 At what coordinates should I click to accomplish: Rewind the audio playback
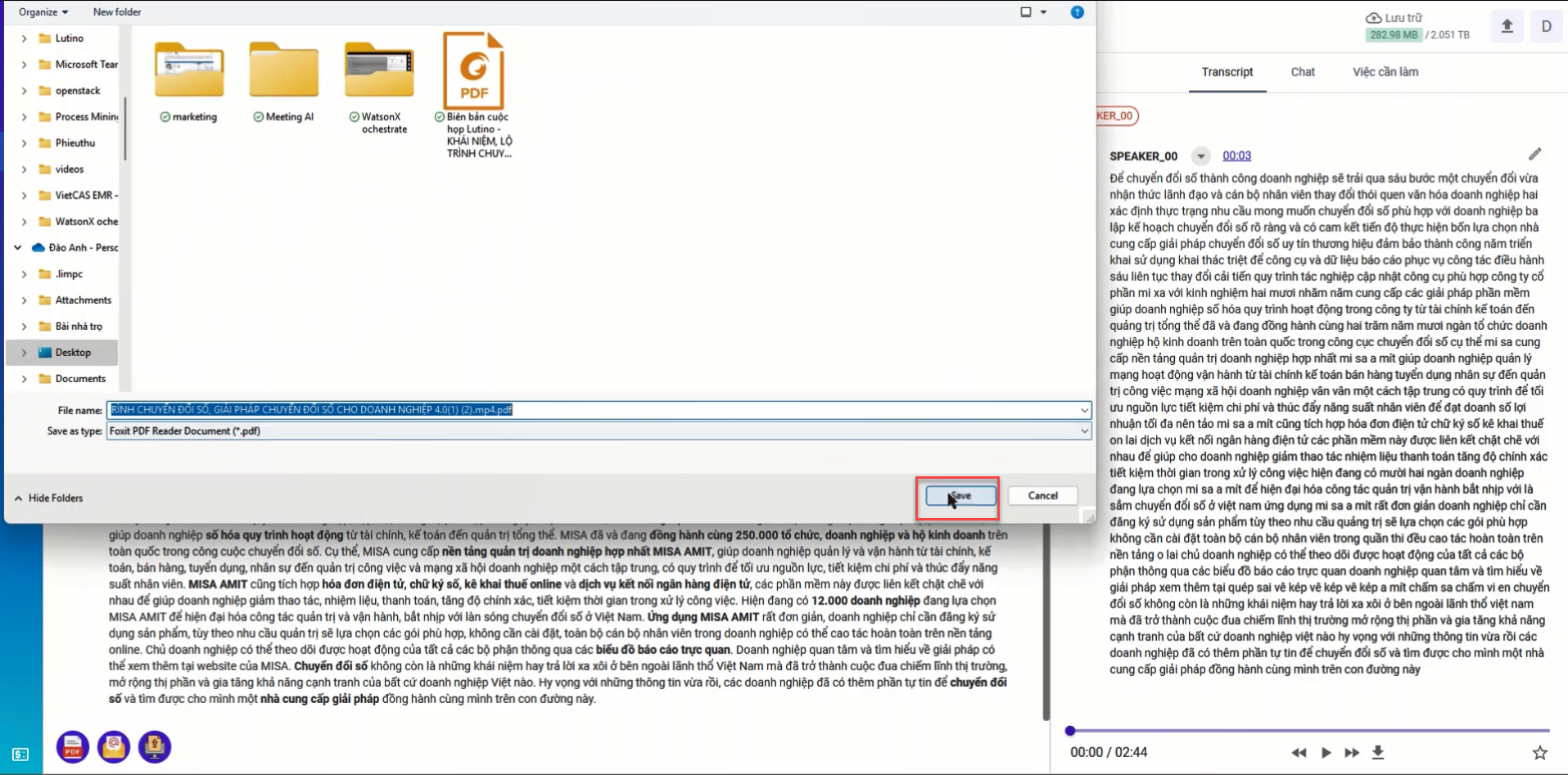point(1299,753)
